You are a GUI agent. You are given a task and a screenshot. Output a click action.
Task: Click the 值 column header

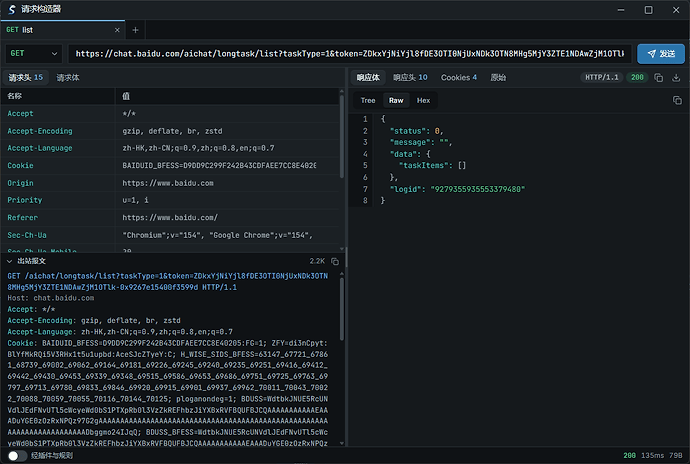[126, 96]
